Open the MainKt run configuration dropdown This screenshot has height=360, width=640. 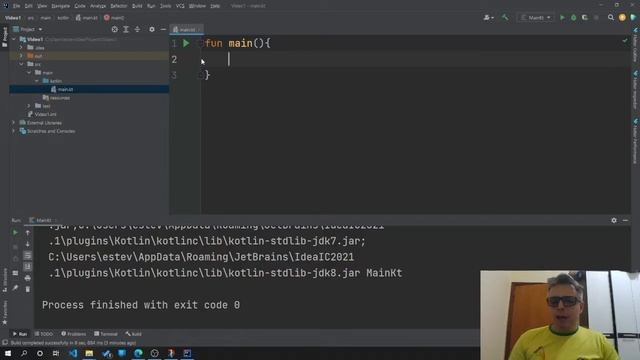tap(536, 18)
